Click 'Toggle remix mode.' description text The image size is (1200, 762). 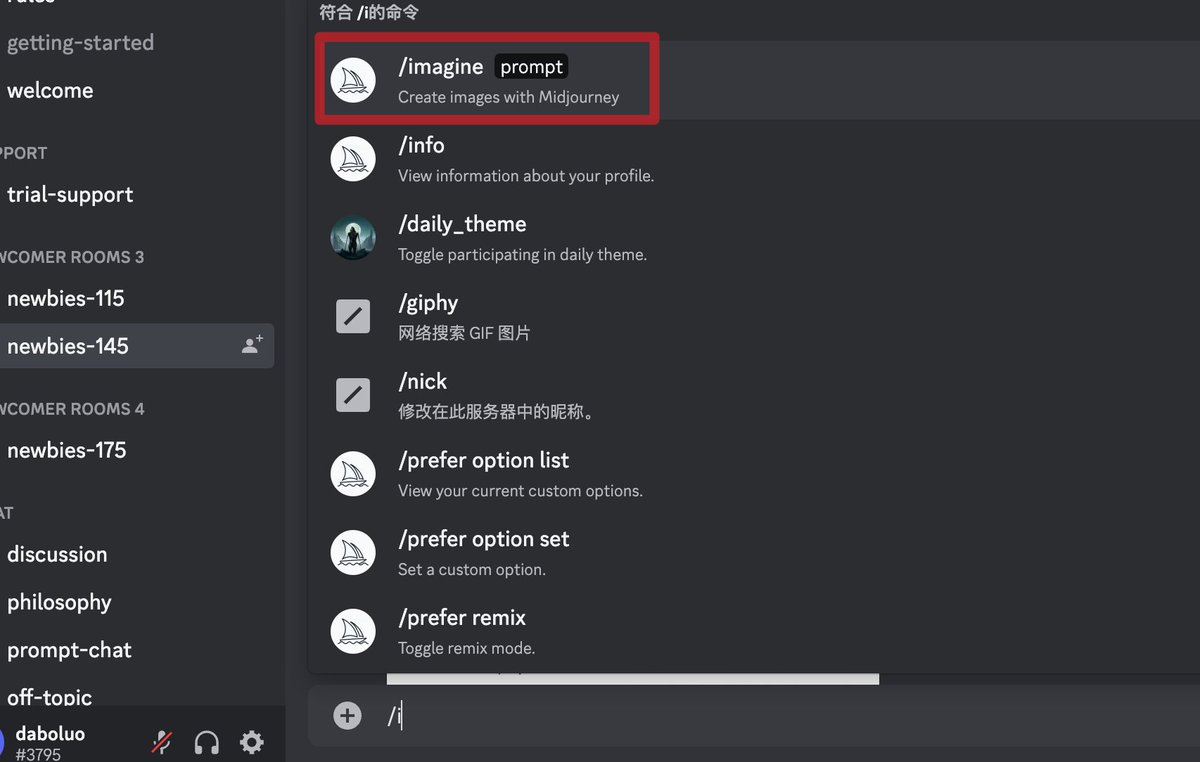coord(466,648)
